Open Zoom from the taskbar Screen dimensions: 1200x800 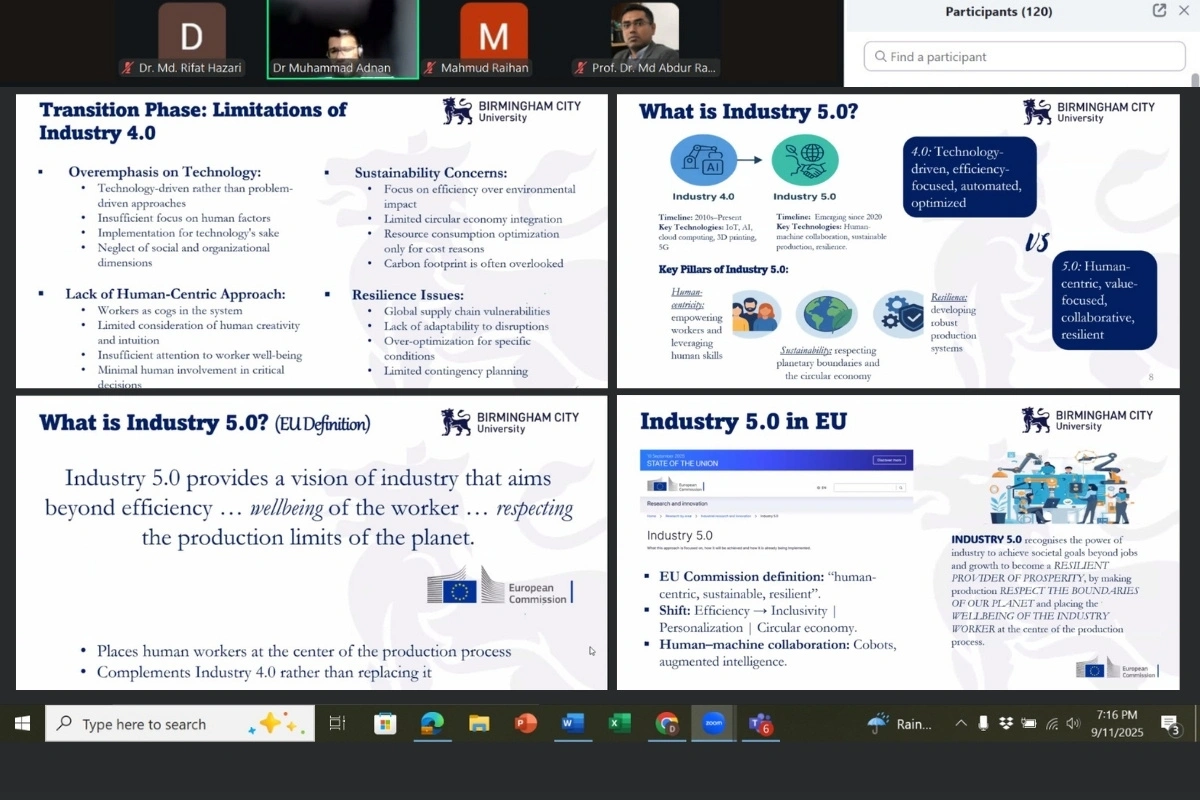click(713, 723)
